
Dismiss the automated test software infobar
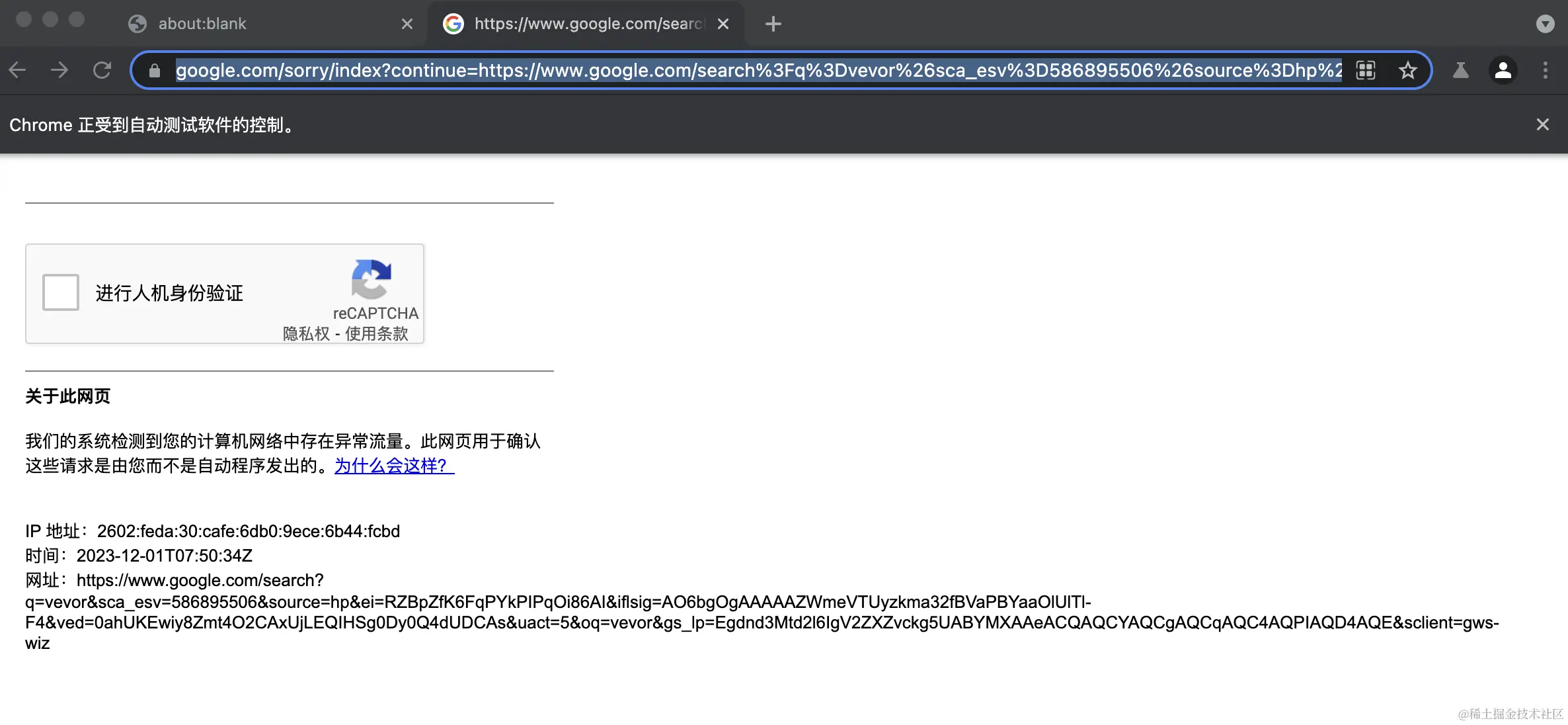point(1543,124)
